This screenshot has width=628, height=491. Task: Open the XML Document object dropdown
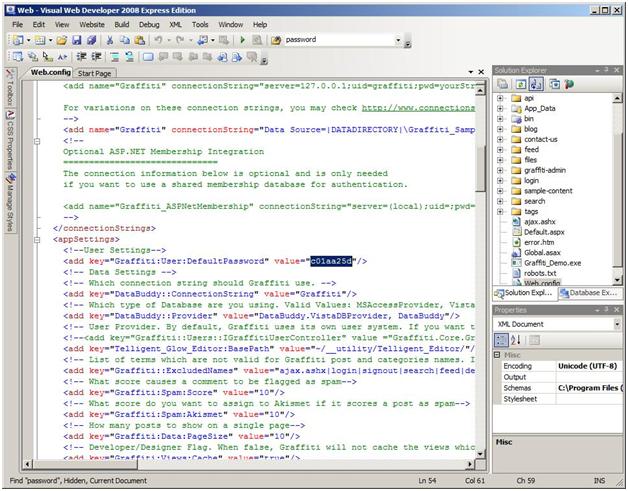click(x=617, y=324)
